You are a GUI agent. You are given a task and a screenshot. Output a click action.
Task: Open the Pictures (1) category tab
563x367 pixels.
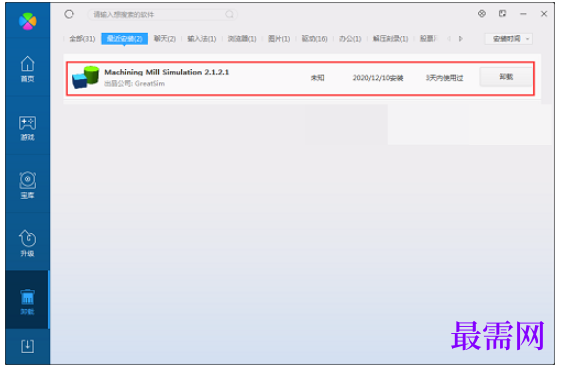click(x=279, y=39)
